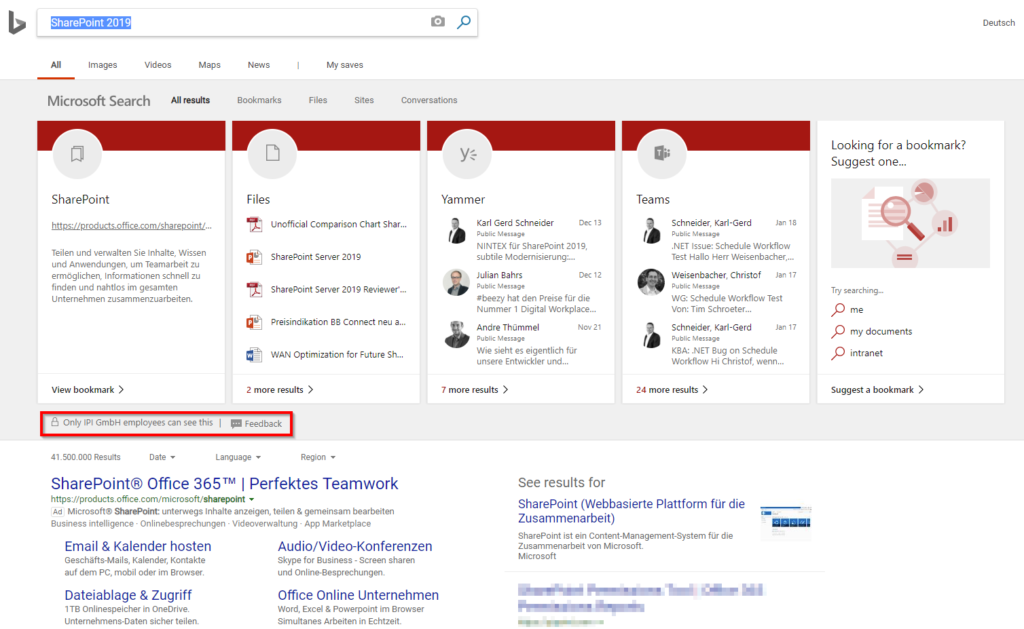Open 'NINTEX für SharePoint 2019' Yammer message

532,251
